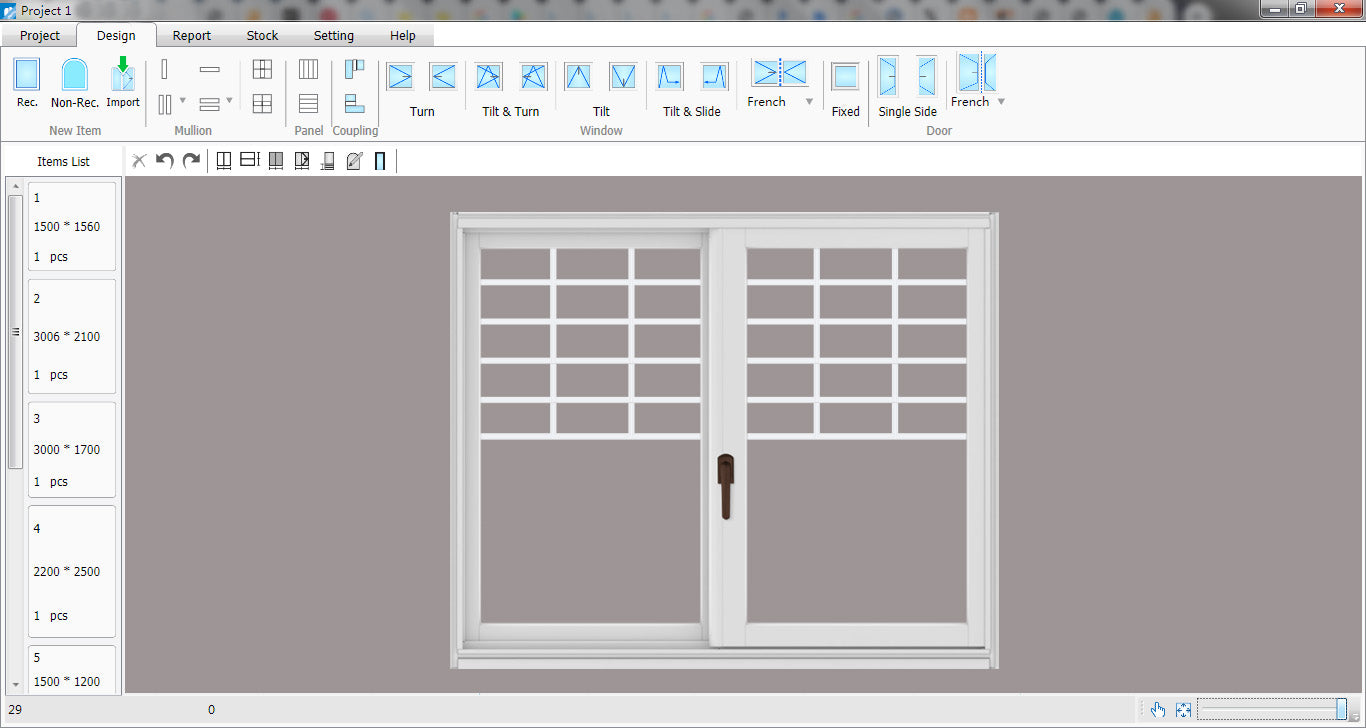Click the horizontal dimension split toolbar icon
Screen dimensions: 1366x728
pos(250,160)
